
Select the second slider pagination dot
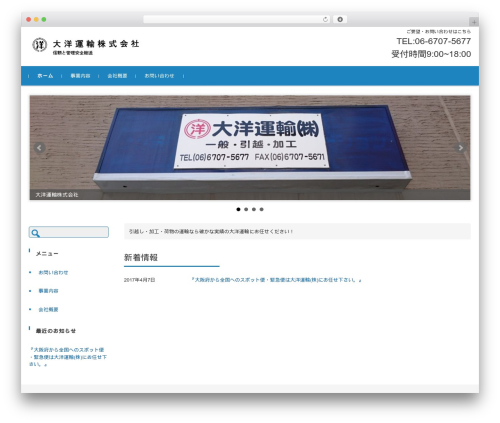(246, 209)
